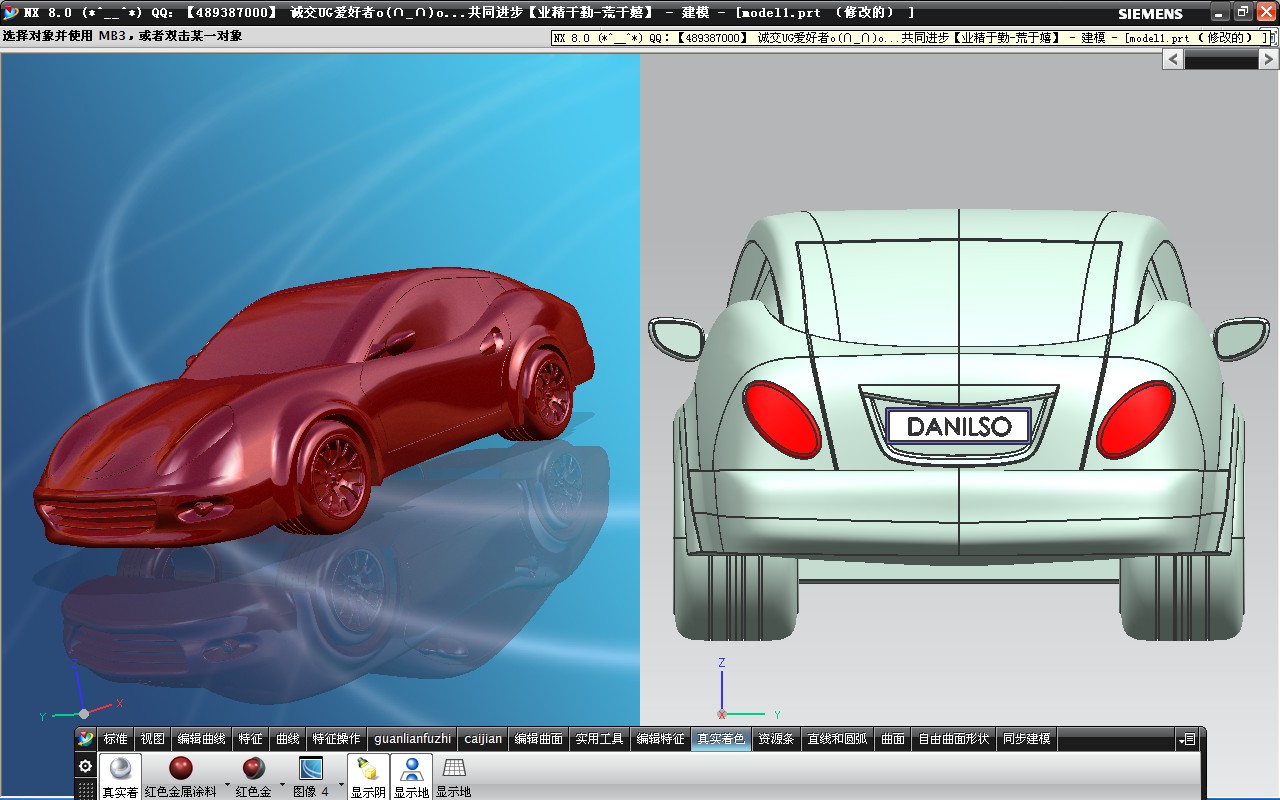Click the left side mirror in rear view
Image resolution: width=1280 pixels, height=800 pixels.
pyautogui.click(x=677, y=338)
